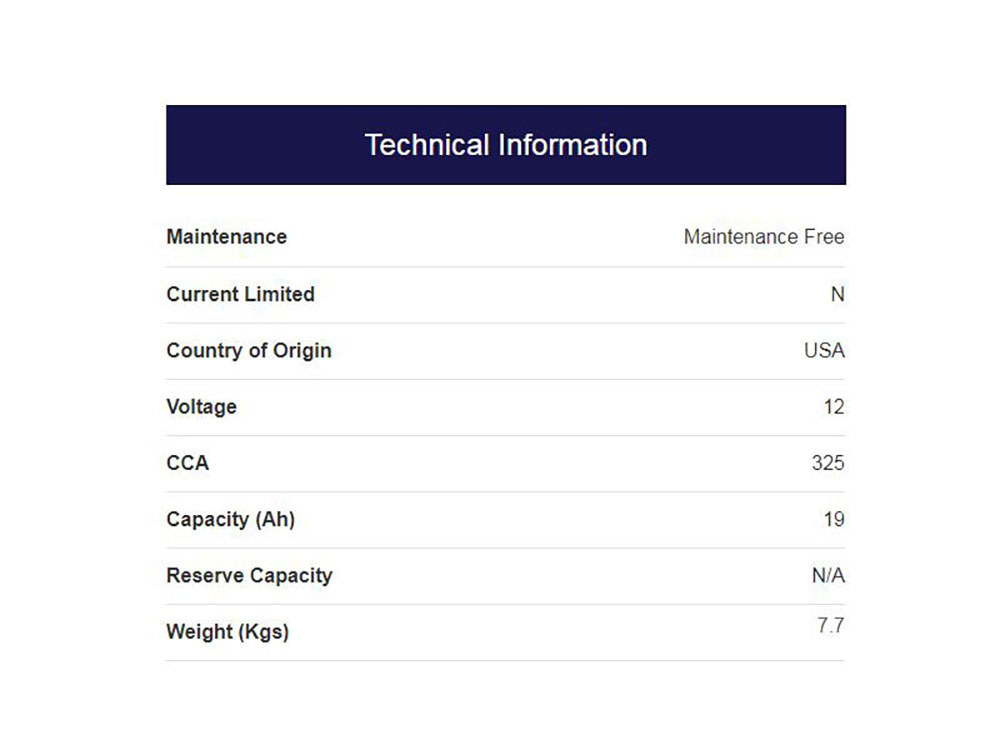Click the word Free in Maintenance Free
The image size is (1000, 750).
point(824,237)
